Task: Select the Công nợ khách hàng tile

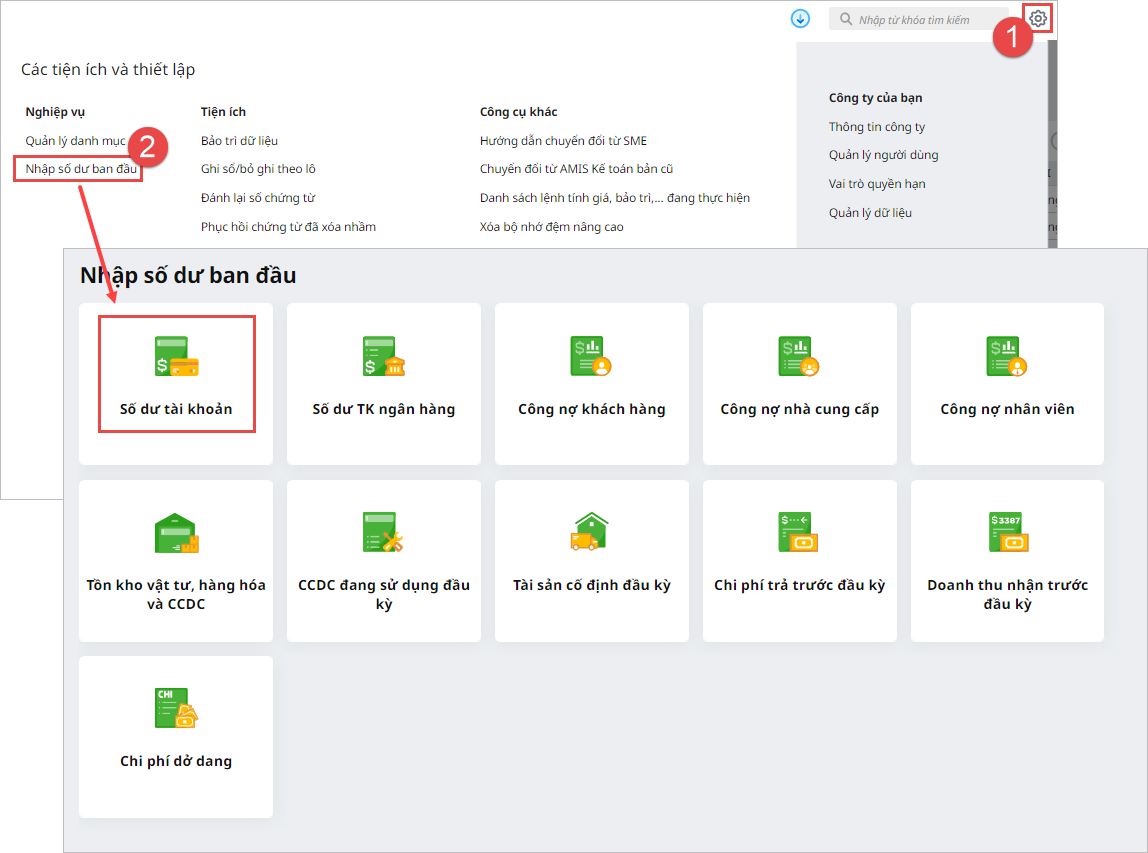Action: (x=592, y=384)
